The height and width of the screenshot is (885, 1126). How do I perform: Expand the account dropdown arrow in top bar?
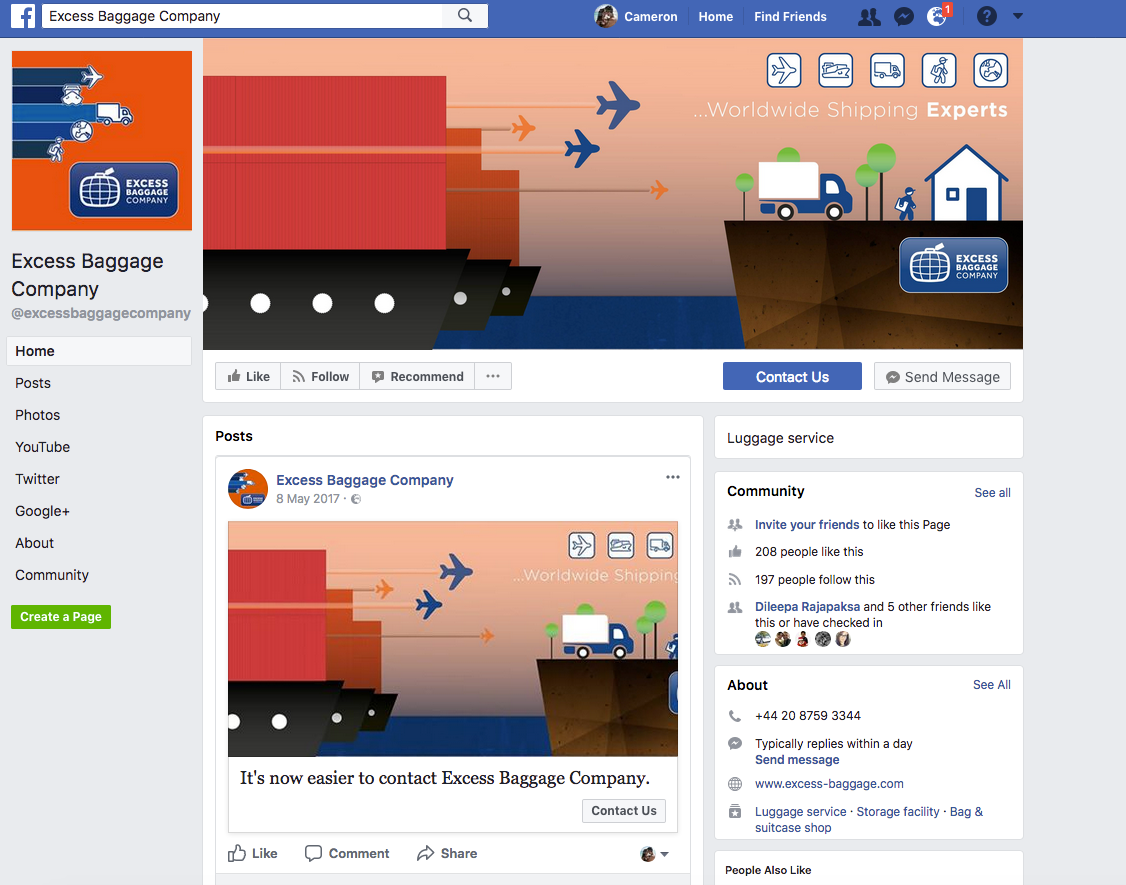pyautogui.click(x=1018, y=17)
